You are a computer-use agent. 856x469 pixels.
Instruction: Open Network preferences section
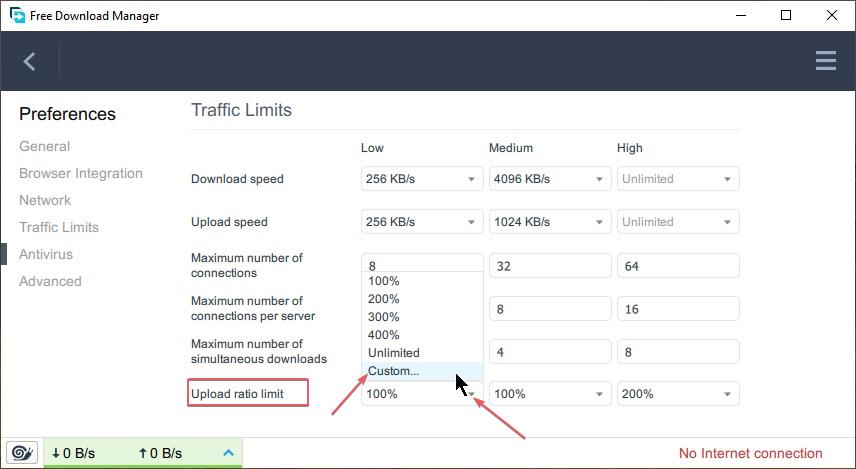[x=45, y=200]
